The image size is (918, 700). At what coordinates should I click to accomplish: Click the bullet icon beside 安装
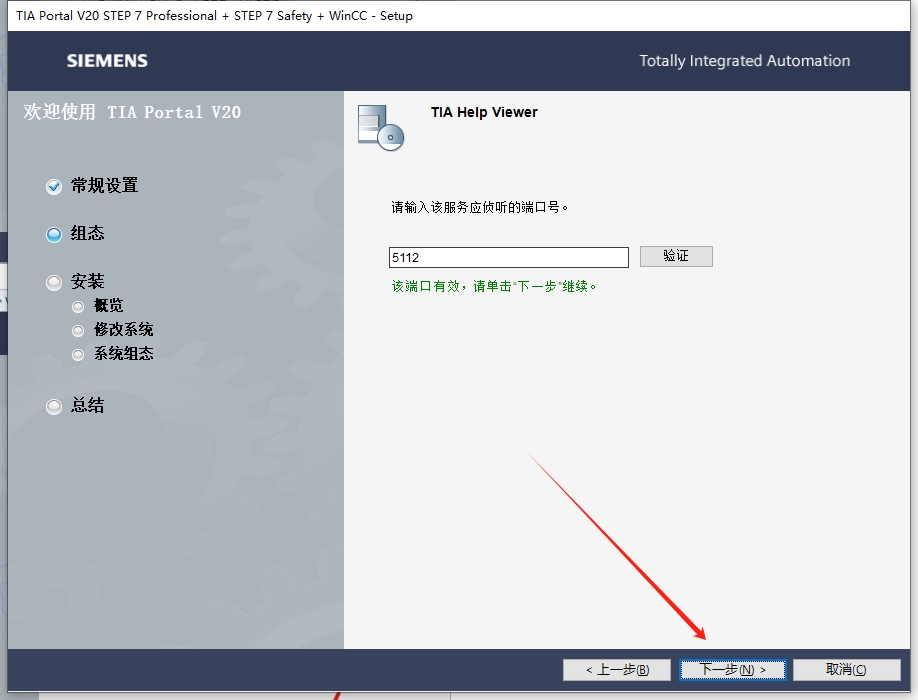[x=54, y=283]
